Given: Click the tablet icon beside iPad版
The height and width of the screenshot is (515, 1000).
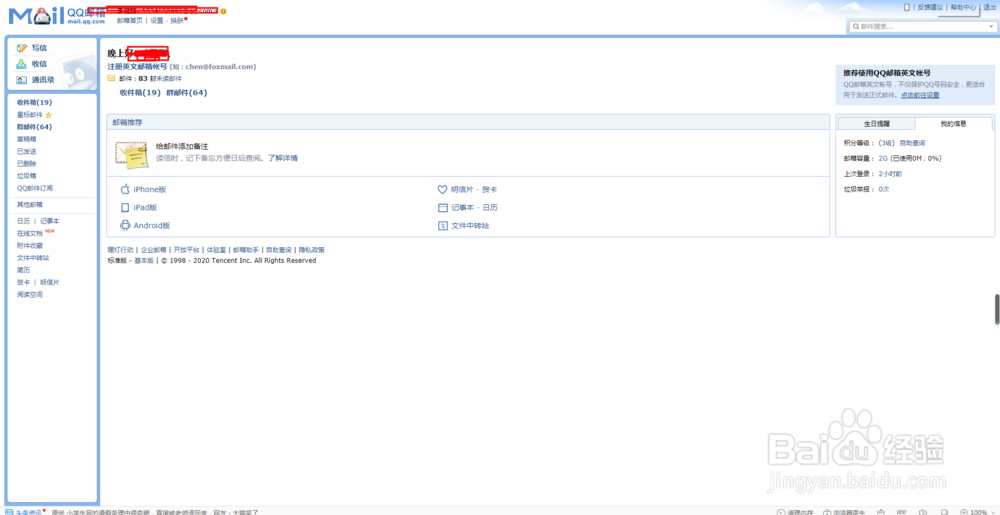Looking at the screenshot, I should (125, 207).
